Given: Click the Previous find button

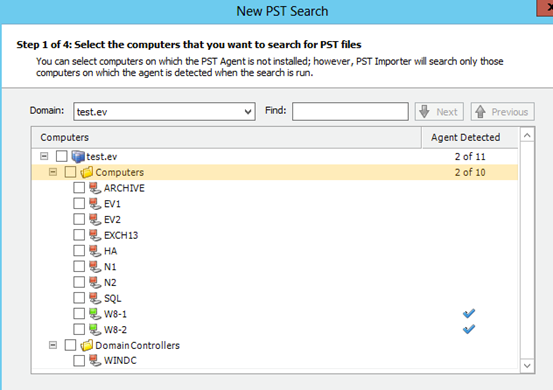Looking at the screenshot, I should tap(503, 112).
